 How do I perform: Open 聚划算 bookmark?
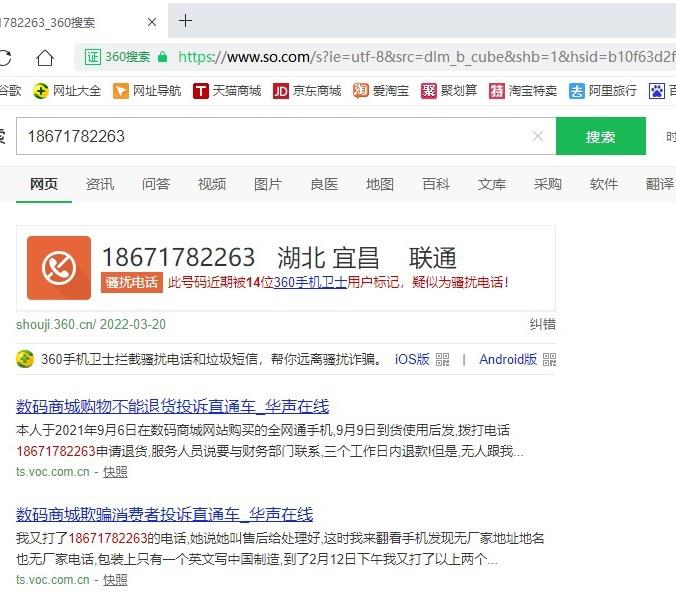449,91
